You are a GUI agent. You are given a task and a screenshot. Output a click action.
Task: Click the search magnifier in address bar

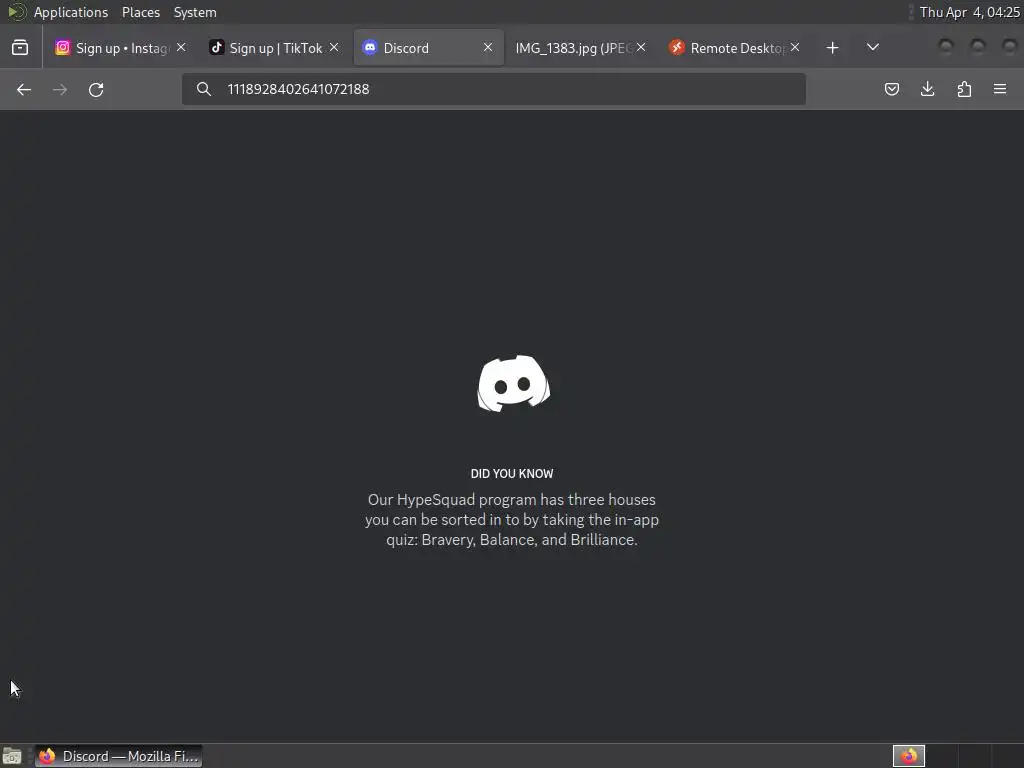[204, 89]
